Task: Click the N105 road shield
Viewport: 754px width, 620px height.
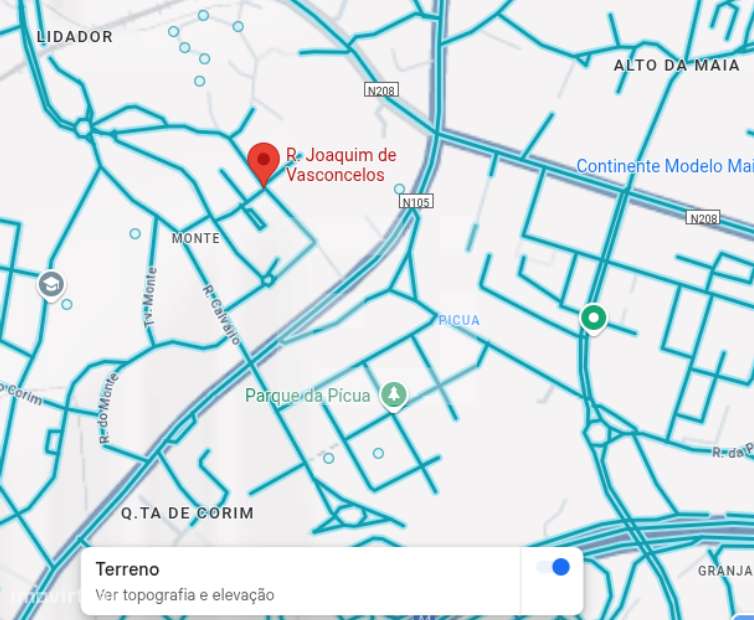Action: [416, 202]
